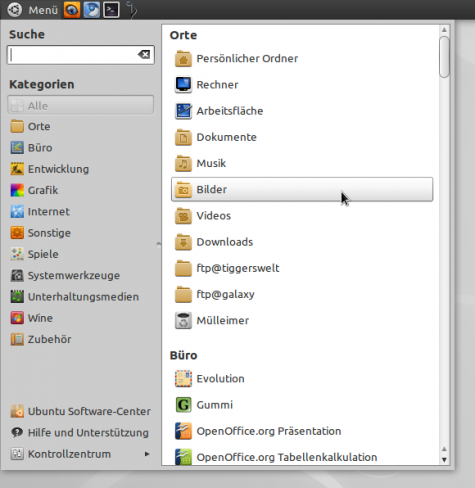Open Dokumente by its label
This screenshot has width=475, height=488.
[x=226, y=137]
